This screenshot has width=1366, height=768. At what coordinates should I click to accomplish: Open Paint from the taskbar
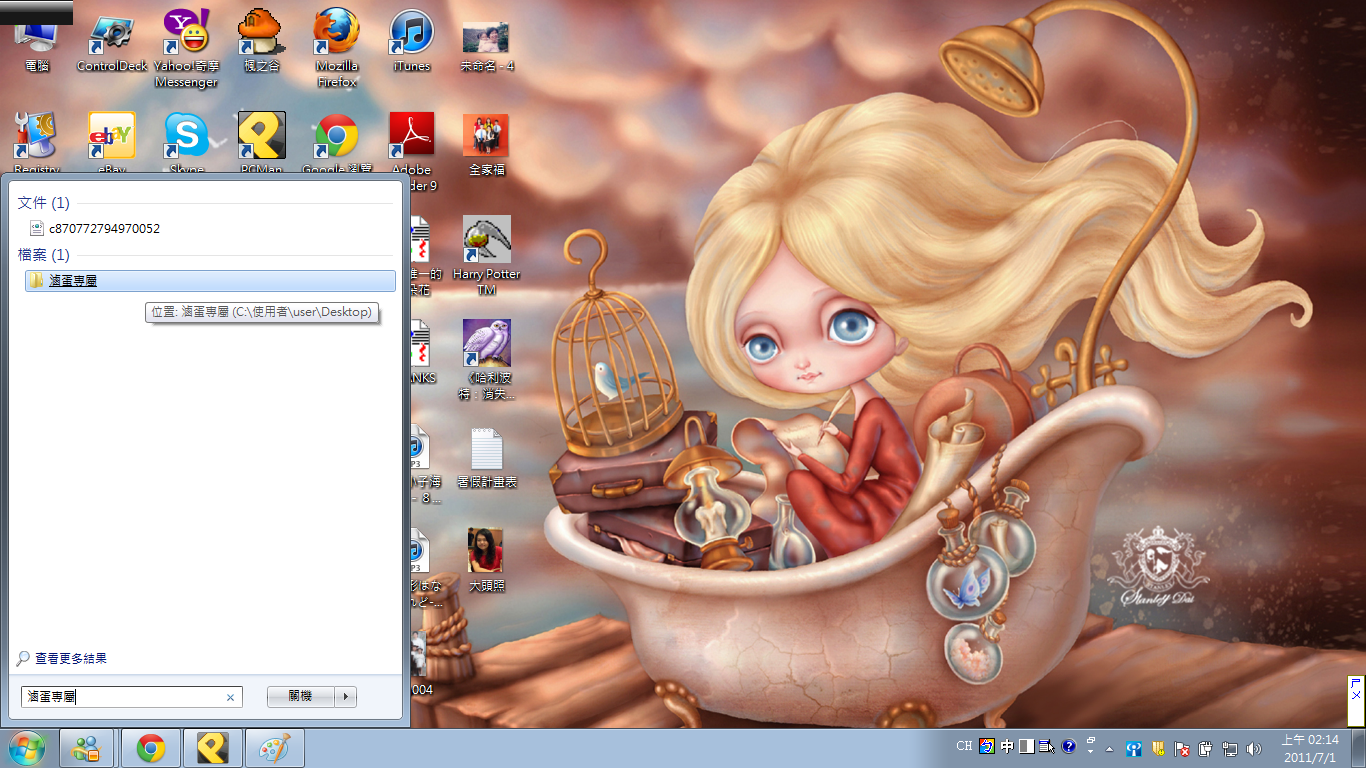(x=274, y=748)
